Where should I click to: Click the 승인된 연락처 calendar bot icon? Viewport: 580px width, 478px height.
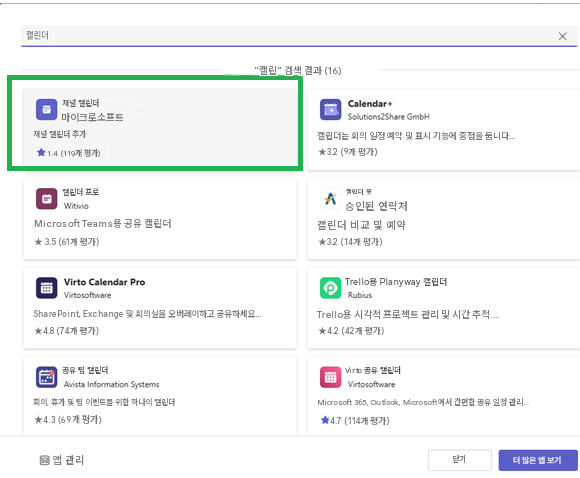330,199
